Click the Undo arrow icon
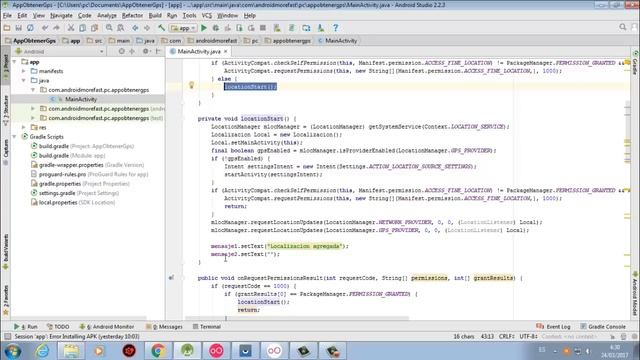The height and width of the screenshot is (360, 640). (x=45, y=28)
